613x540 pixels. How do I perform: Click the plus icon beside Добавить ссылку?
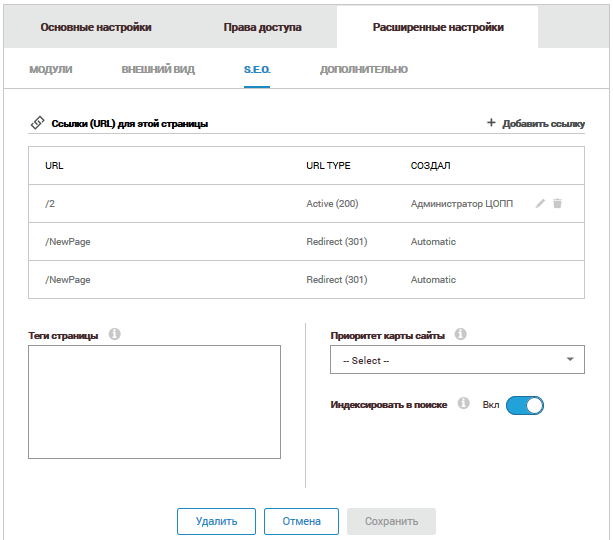pyautogui.click(x=491, y=123)
